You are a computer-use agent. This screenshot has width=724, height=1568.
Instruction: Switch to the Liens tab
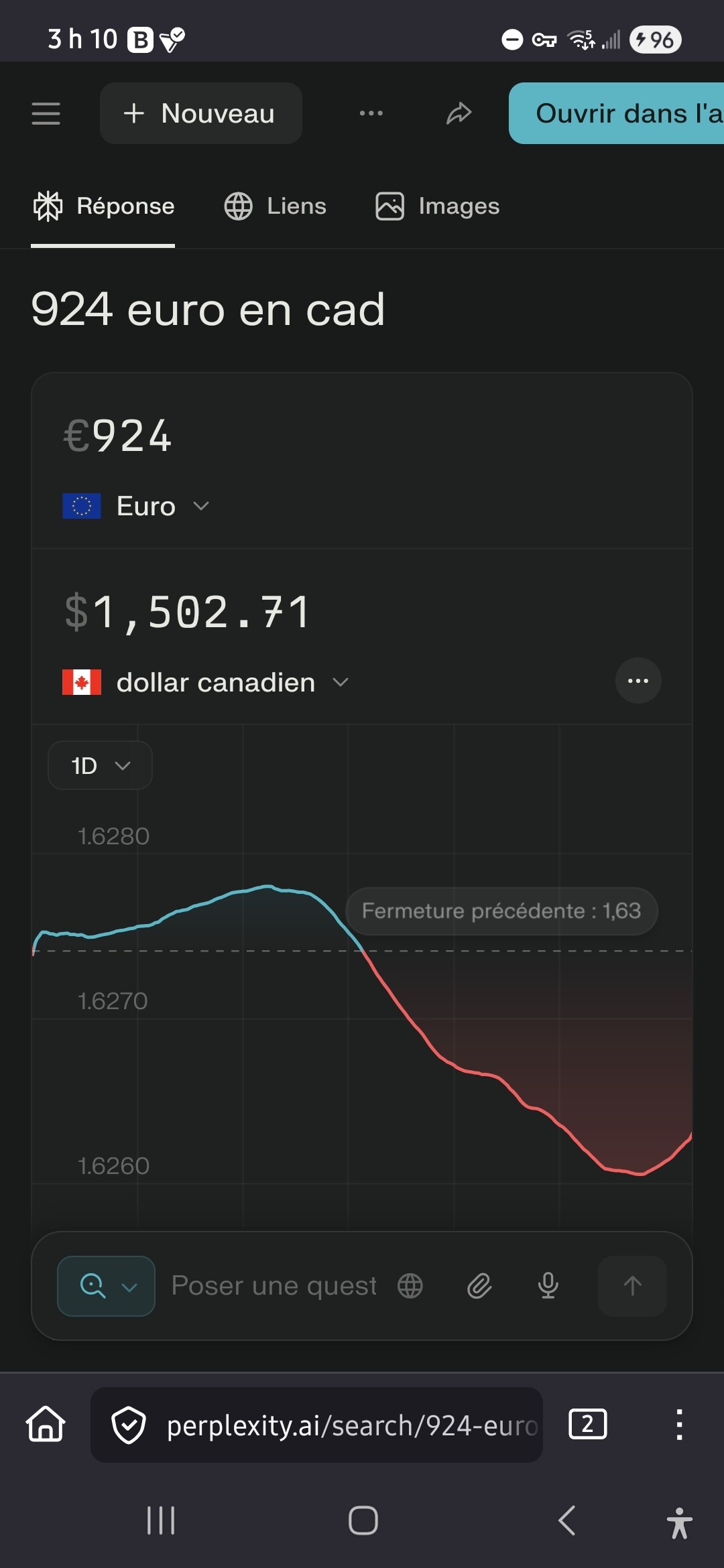pyautogui.click(x=276, y=206)
